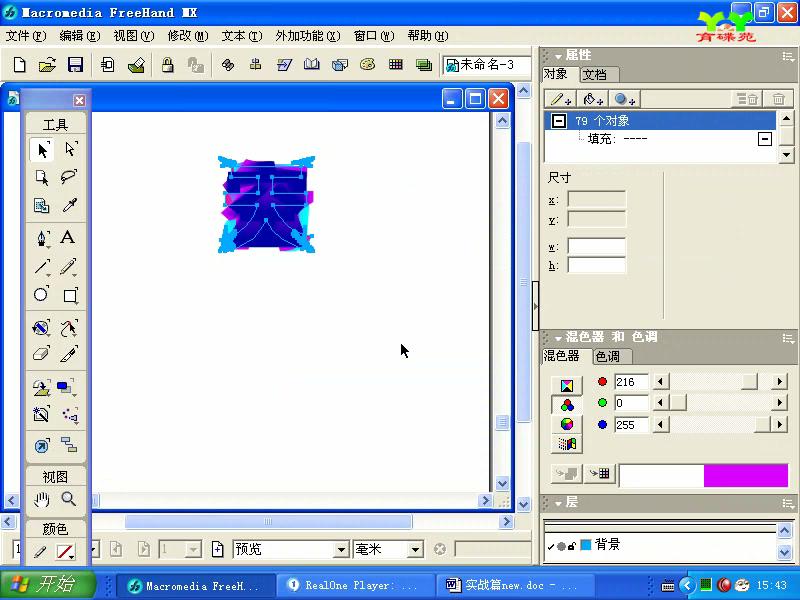800x600 pixels.
Task: Choose the Lasso tool
Action: (x=69, y=177)
